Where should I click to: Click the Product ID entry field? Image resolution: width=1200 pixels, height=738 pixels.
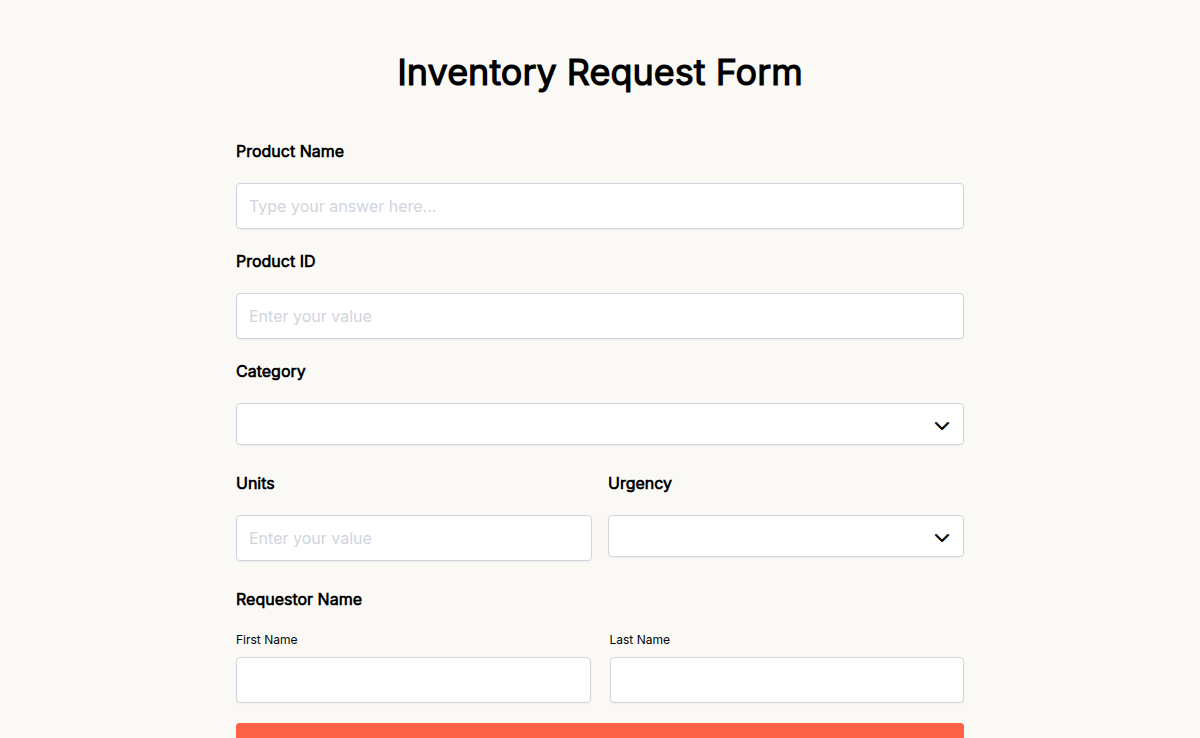pos(600,316)
